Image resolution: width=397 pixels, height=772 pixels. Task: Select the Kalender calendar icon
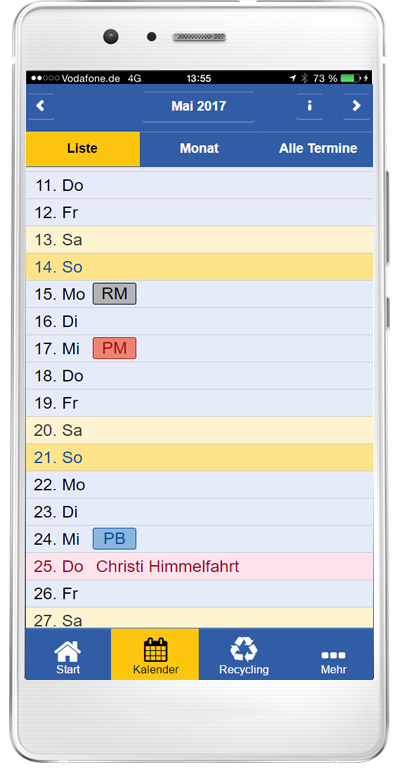(155, 655)
